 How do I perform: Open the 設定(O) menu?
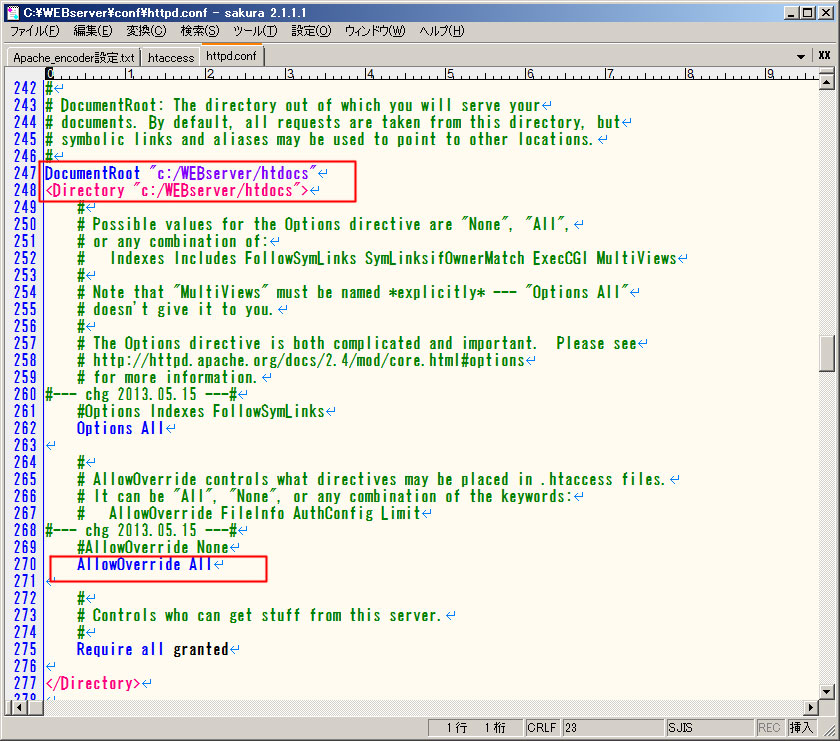[311, 31]
